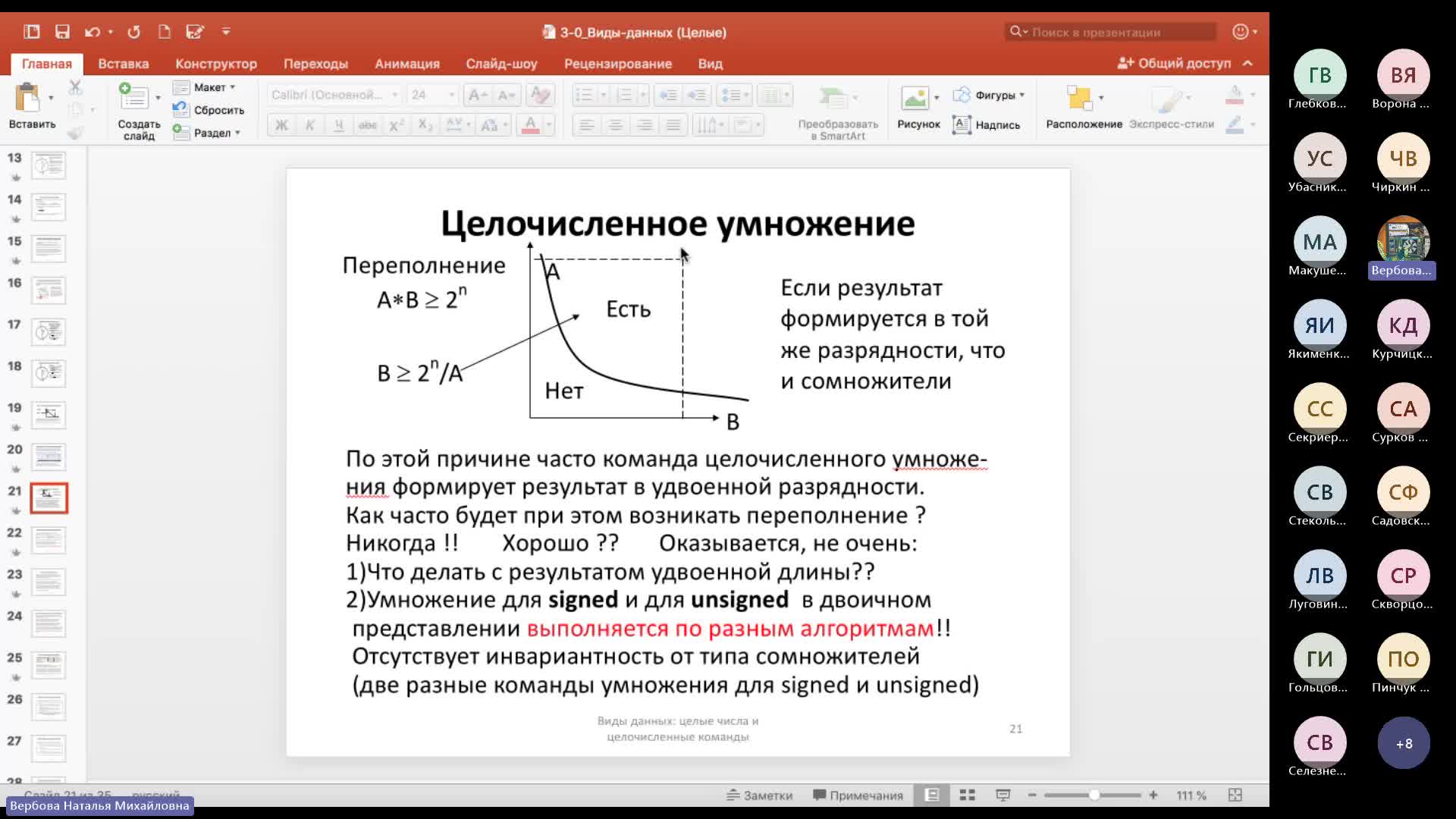Select slide 19 thumbnail
This screenshot has height=819, width=1456.
49,415
